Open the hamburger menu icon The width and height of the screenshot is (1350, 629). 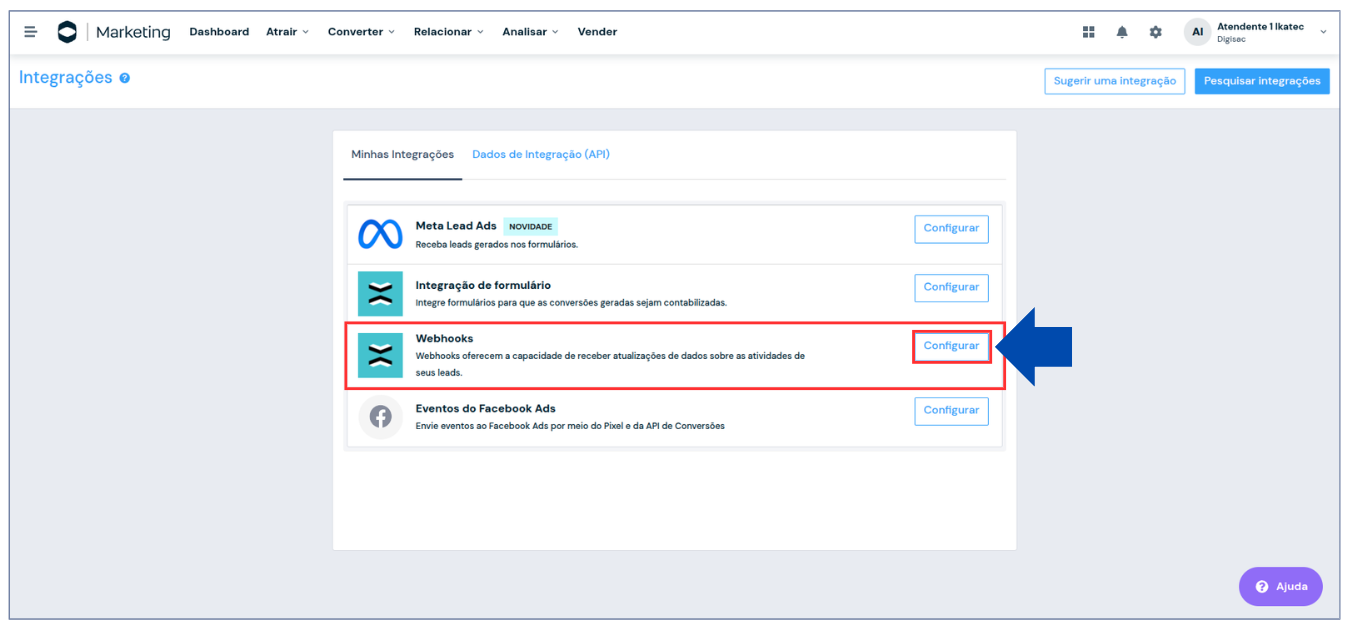coord(30,32)
